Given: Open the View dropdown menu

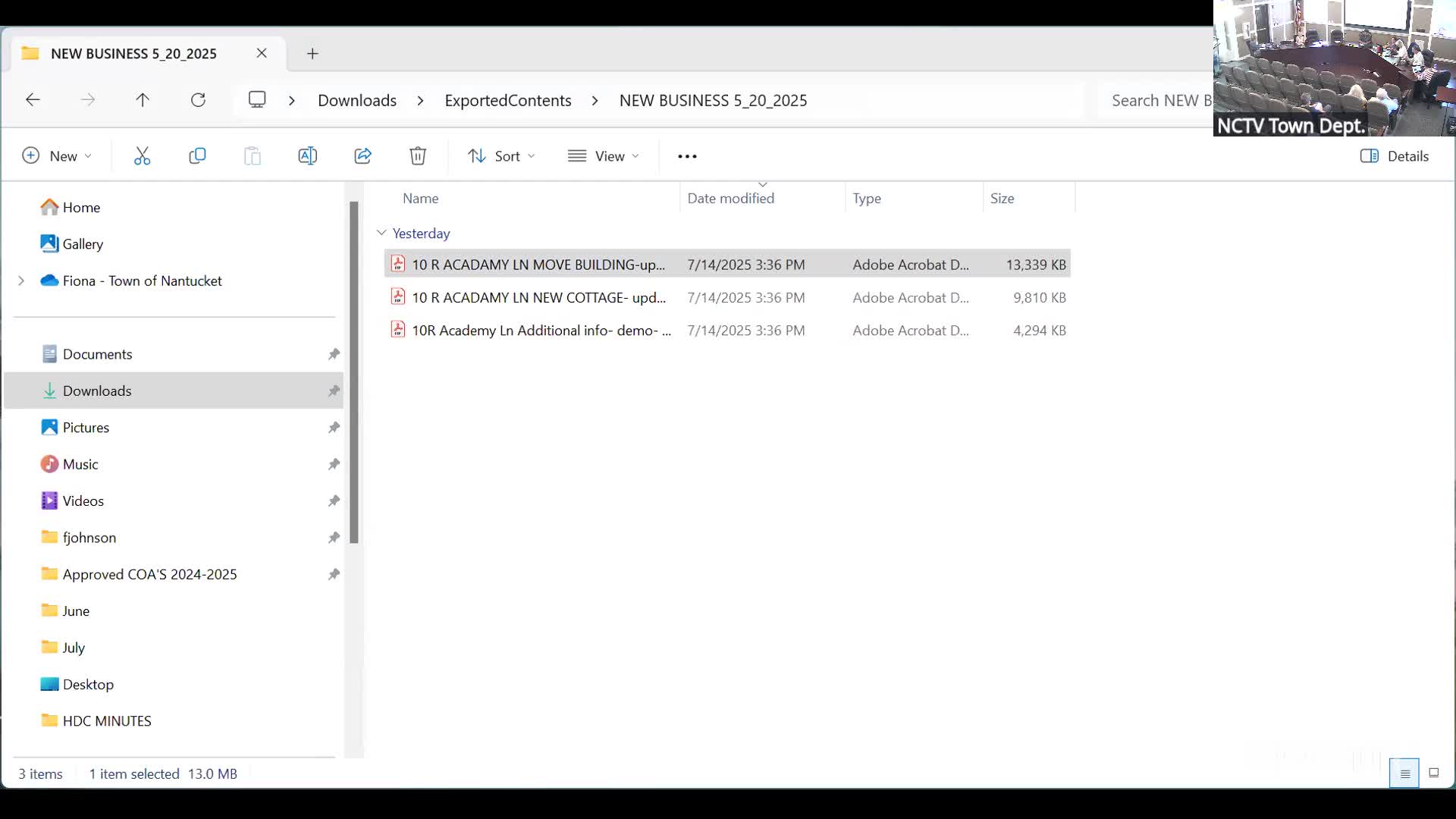Looking at the screenshot, I should (x=604, y=156).
